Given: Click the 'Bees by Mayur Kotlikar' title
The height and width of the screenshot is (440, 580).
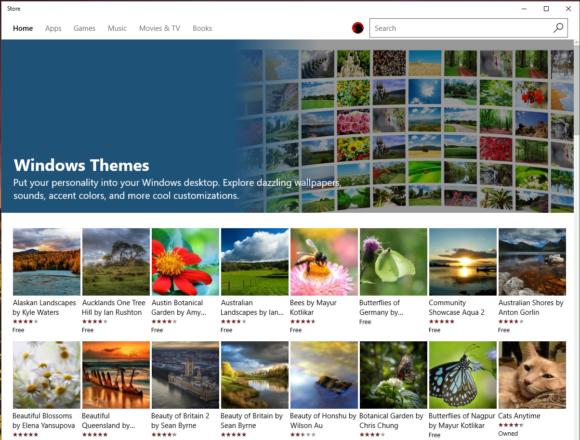Looking at the screenshot, I should 313,307.
